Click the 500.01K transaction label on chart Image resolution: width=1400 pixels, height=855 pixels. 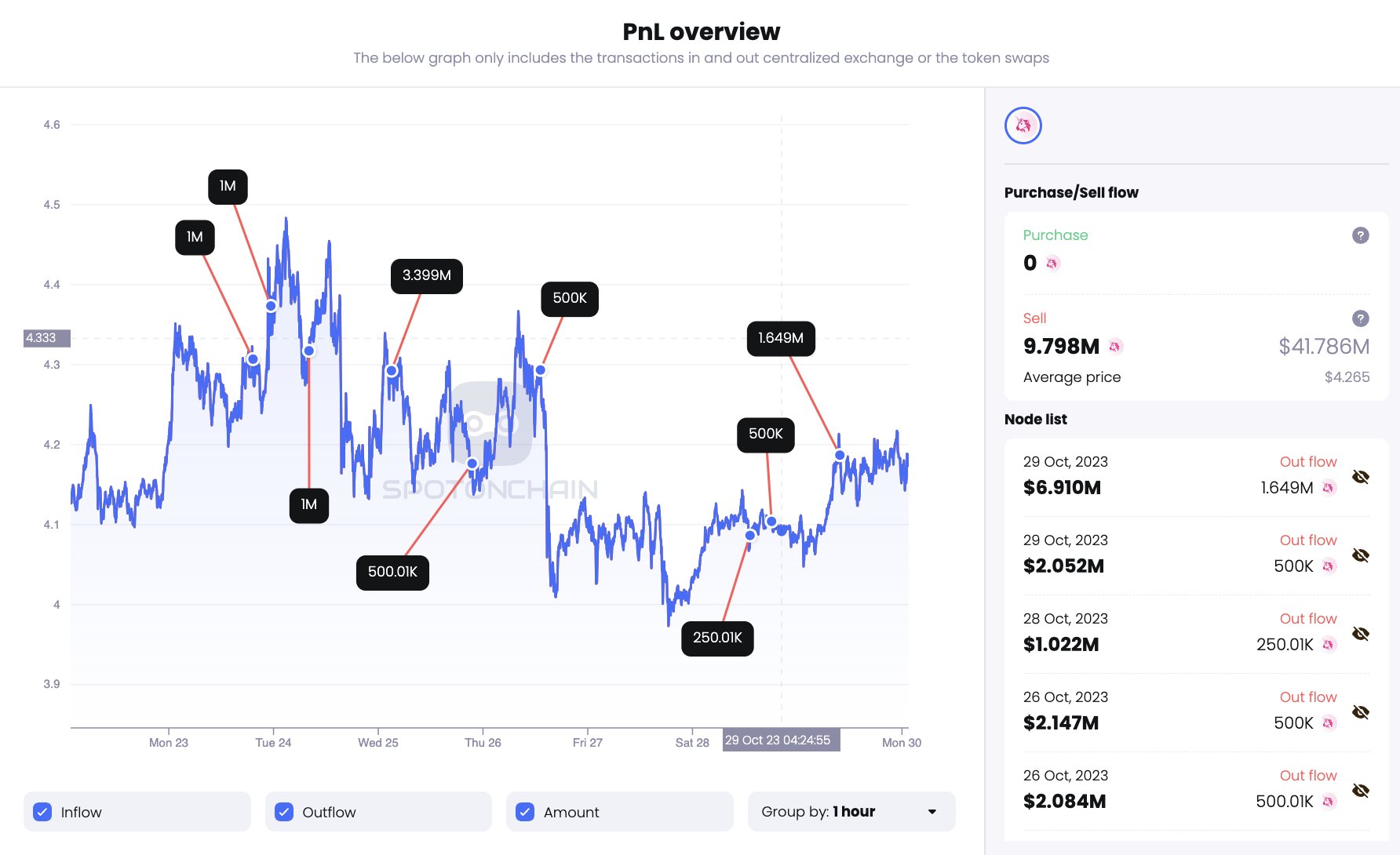[x=392, y=573]
